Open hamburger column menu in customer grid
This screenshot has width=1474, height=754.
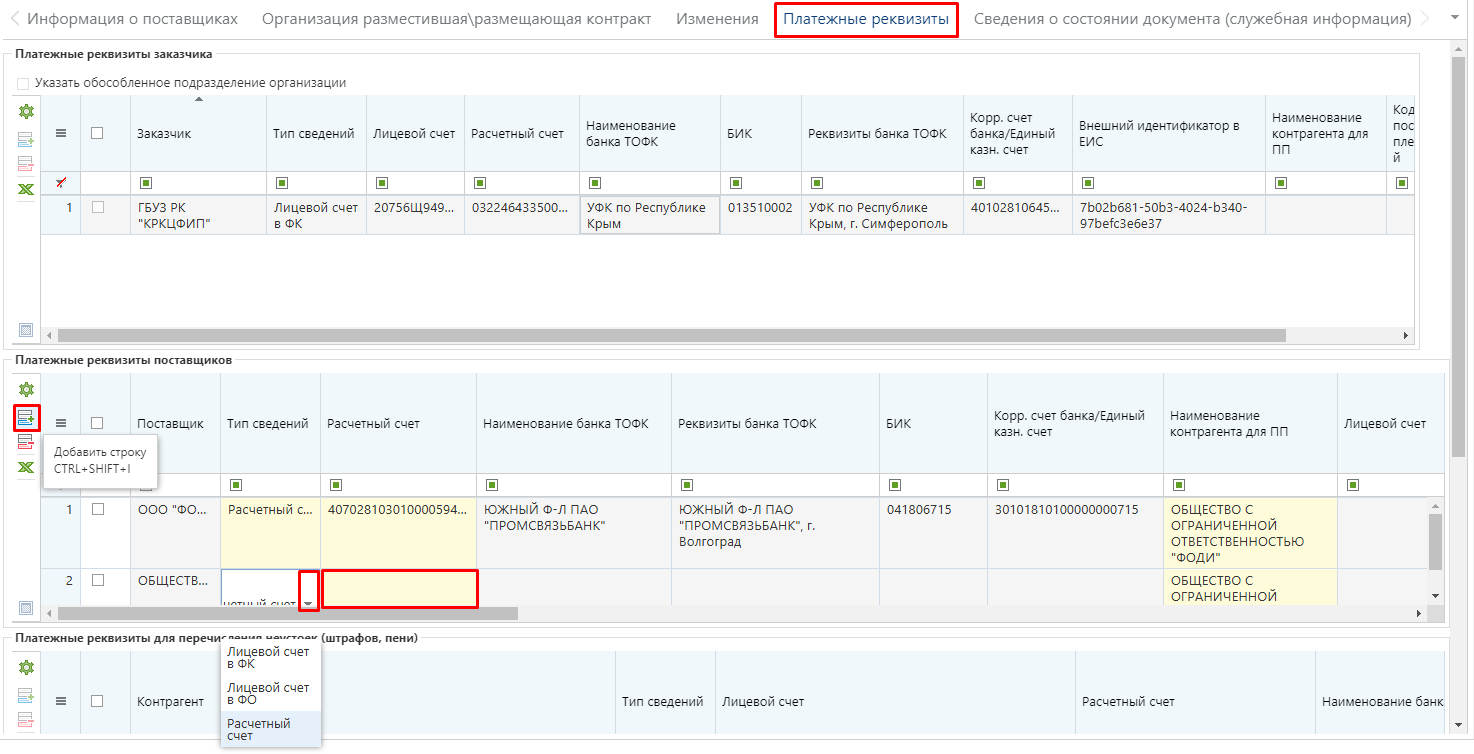[x=60, y=134]
